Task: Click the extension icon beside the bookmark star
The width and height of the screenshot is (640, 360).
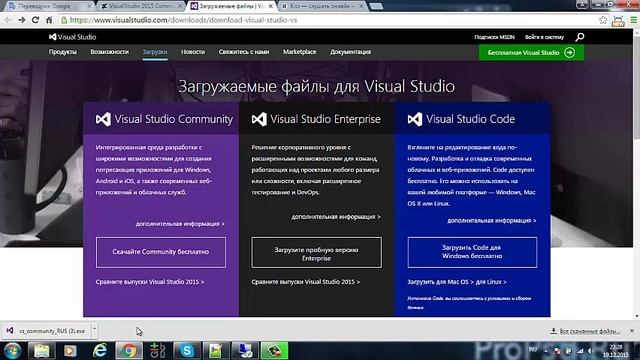Action: click(x=618, y=21)
